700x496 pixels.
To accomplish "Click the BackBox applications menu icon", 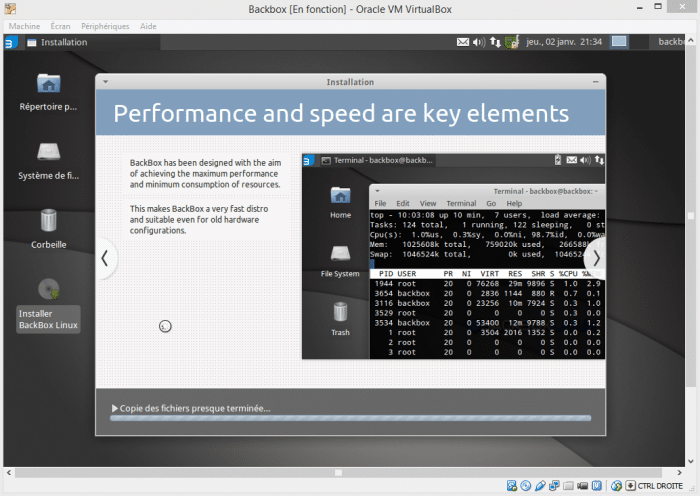I will (x=10, y=42).
